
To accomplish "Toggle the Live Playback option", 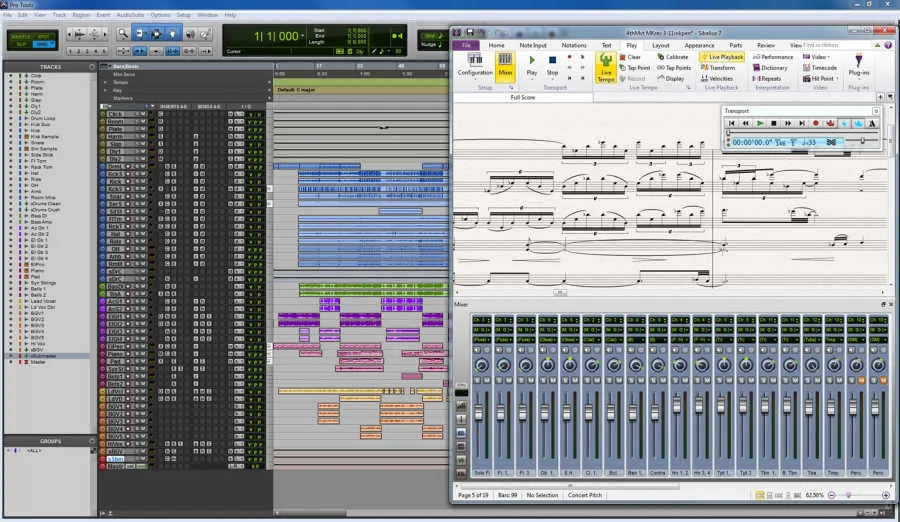I will pyautogui.click(x=720, y=57).
